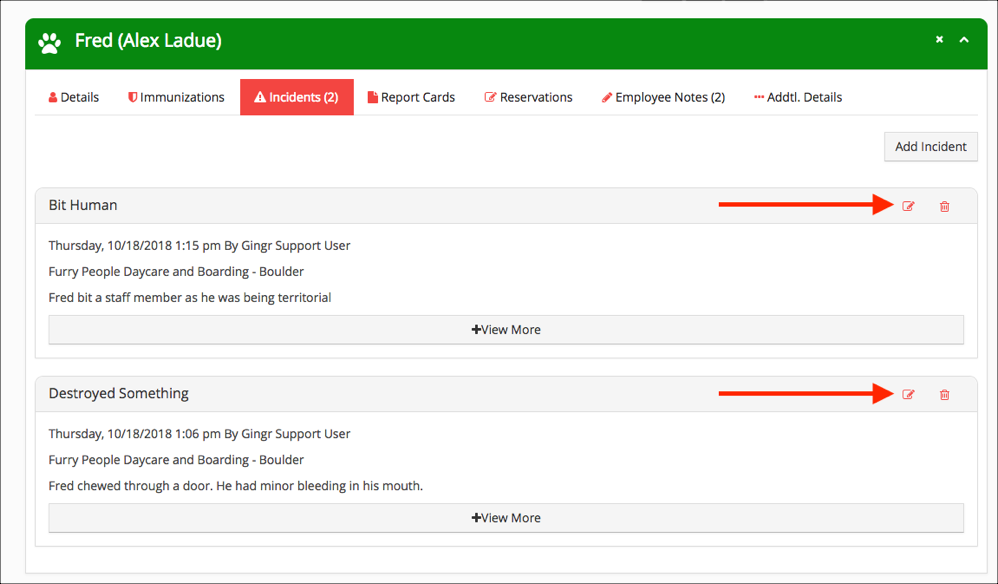Select the 1:06 pm timestamp line

click(199, 434)
